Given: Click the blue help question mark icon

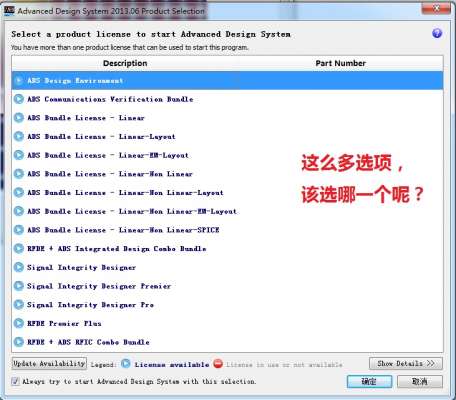Looking at the screenshot, I should point(437,33).
